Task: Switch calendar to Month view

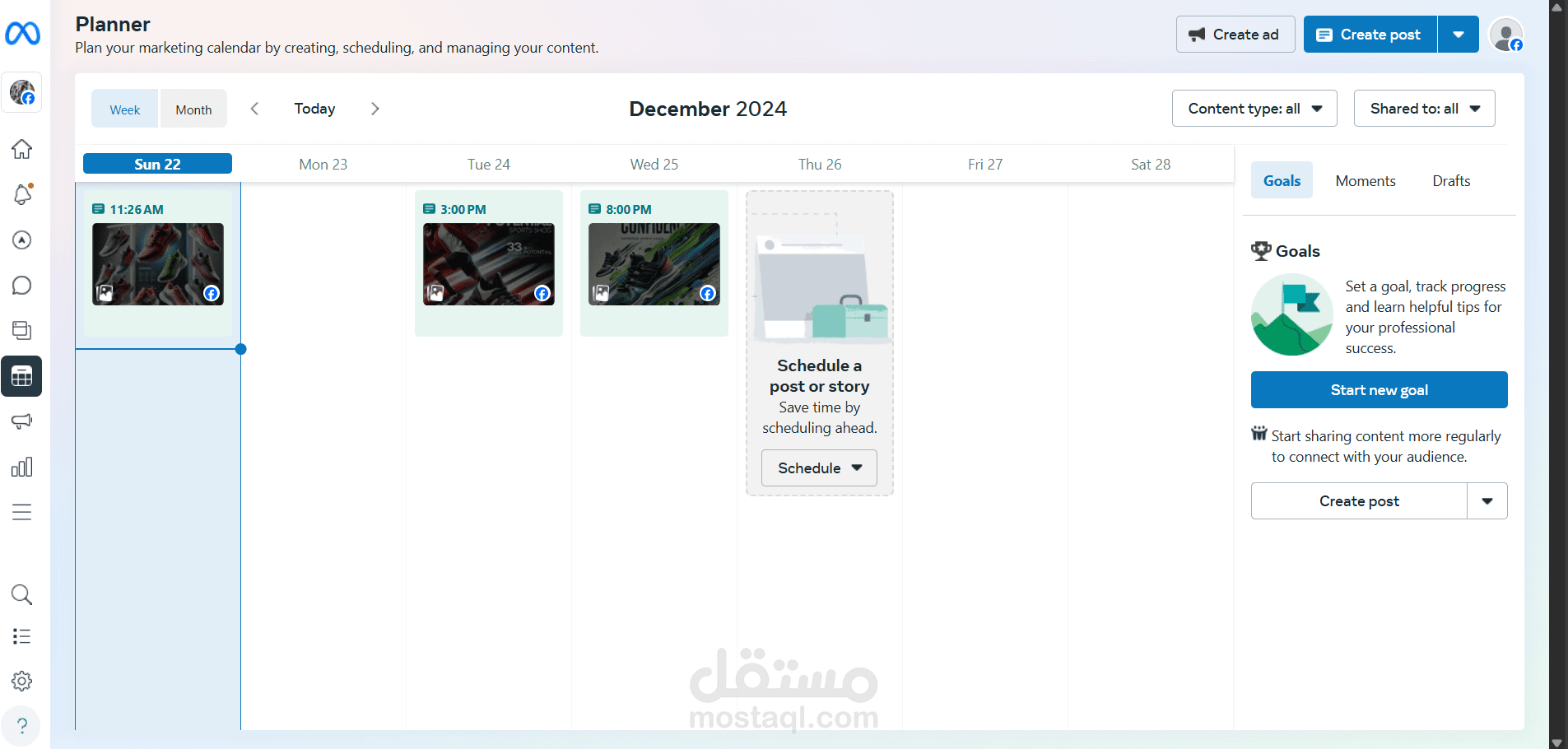Action: (193, 109)
